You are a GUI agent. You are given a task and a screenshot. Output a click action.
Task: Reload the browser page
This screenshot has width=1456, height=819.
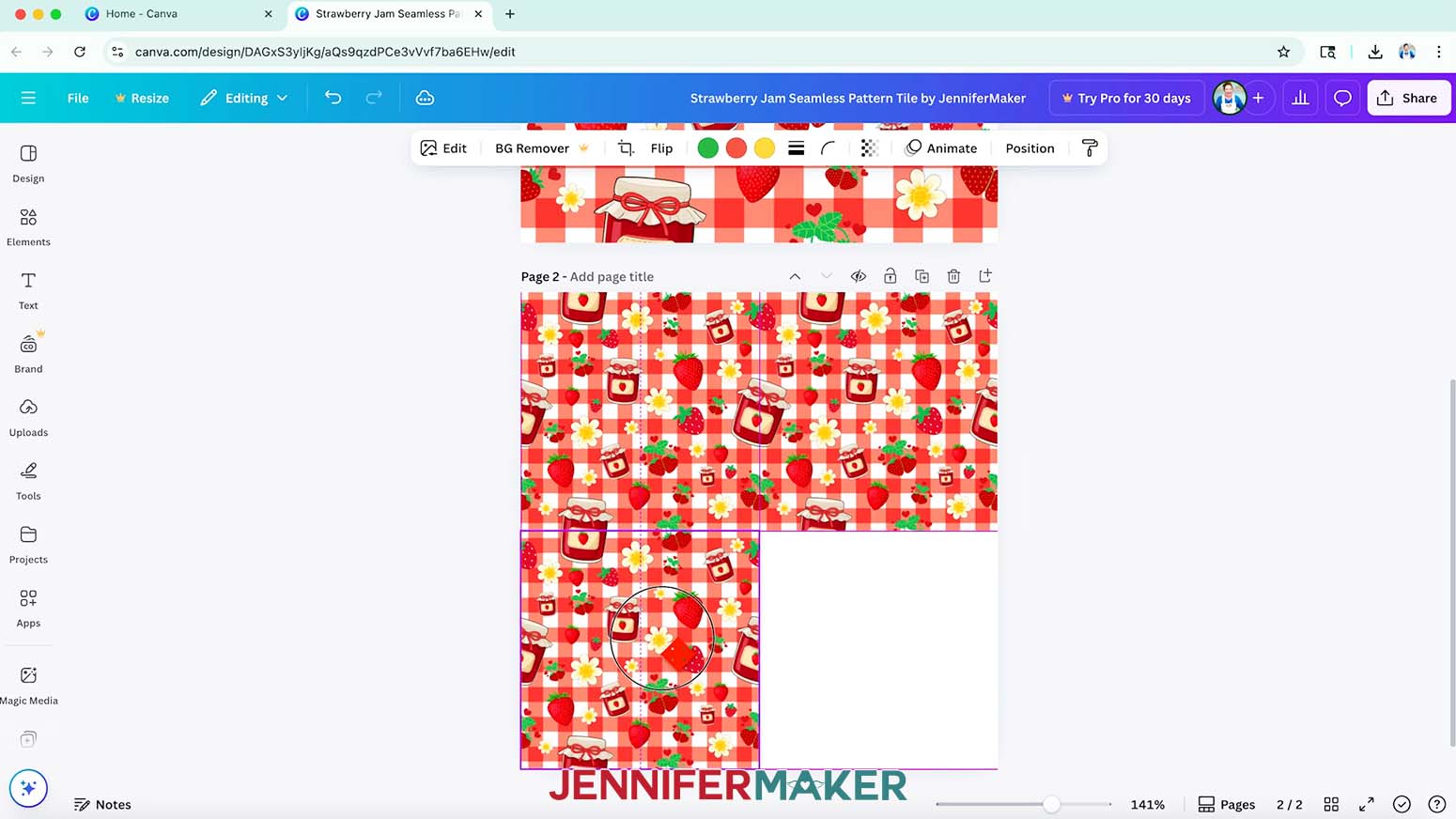pos(80,52)
